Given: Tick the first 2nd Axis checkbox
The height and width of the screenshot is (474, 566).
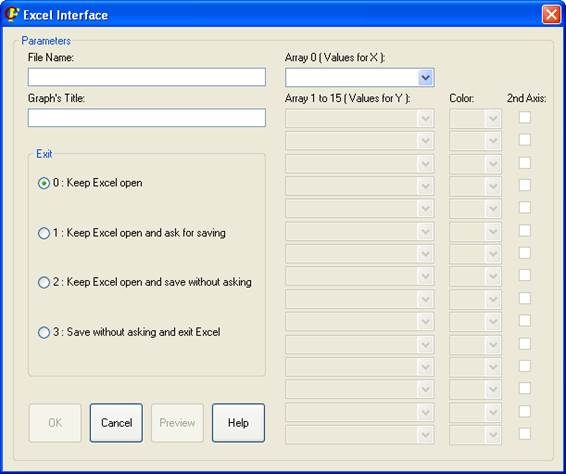Looking at the screenshot, I should coord(524,117).
